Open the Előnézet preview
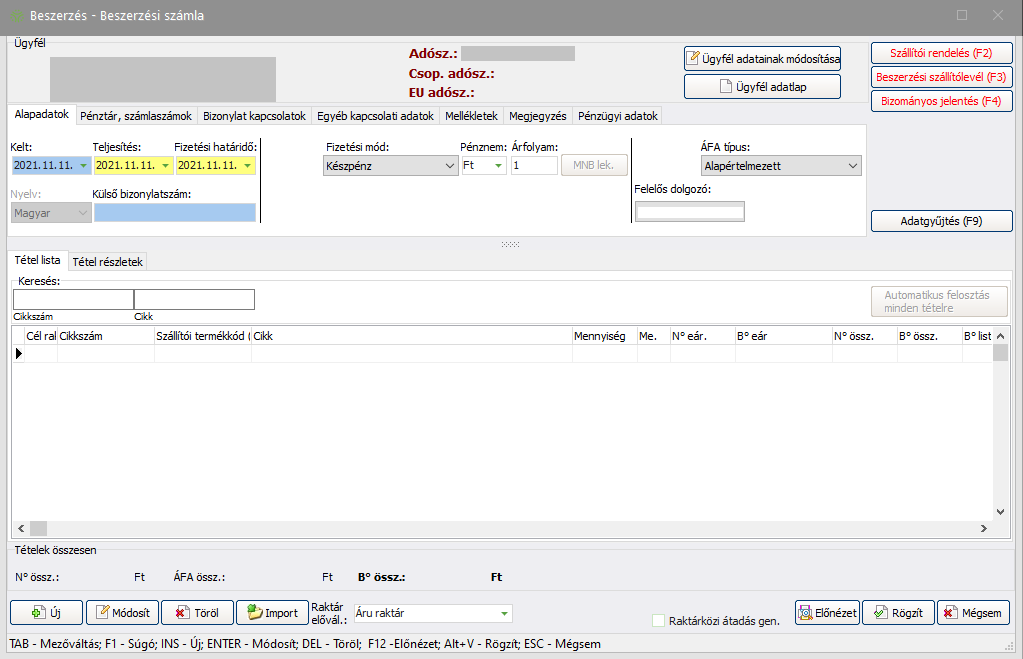Screen dimensions: 1023x659 click(x=826, y=612)
